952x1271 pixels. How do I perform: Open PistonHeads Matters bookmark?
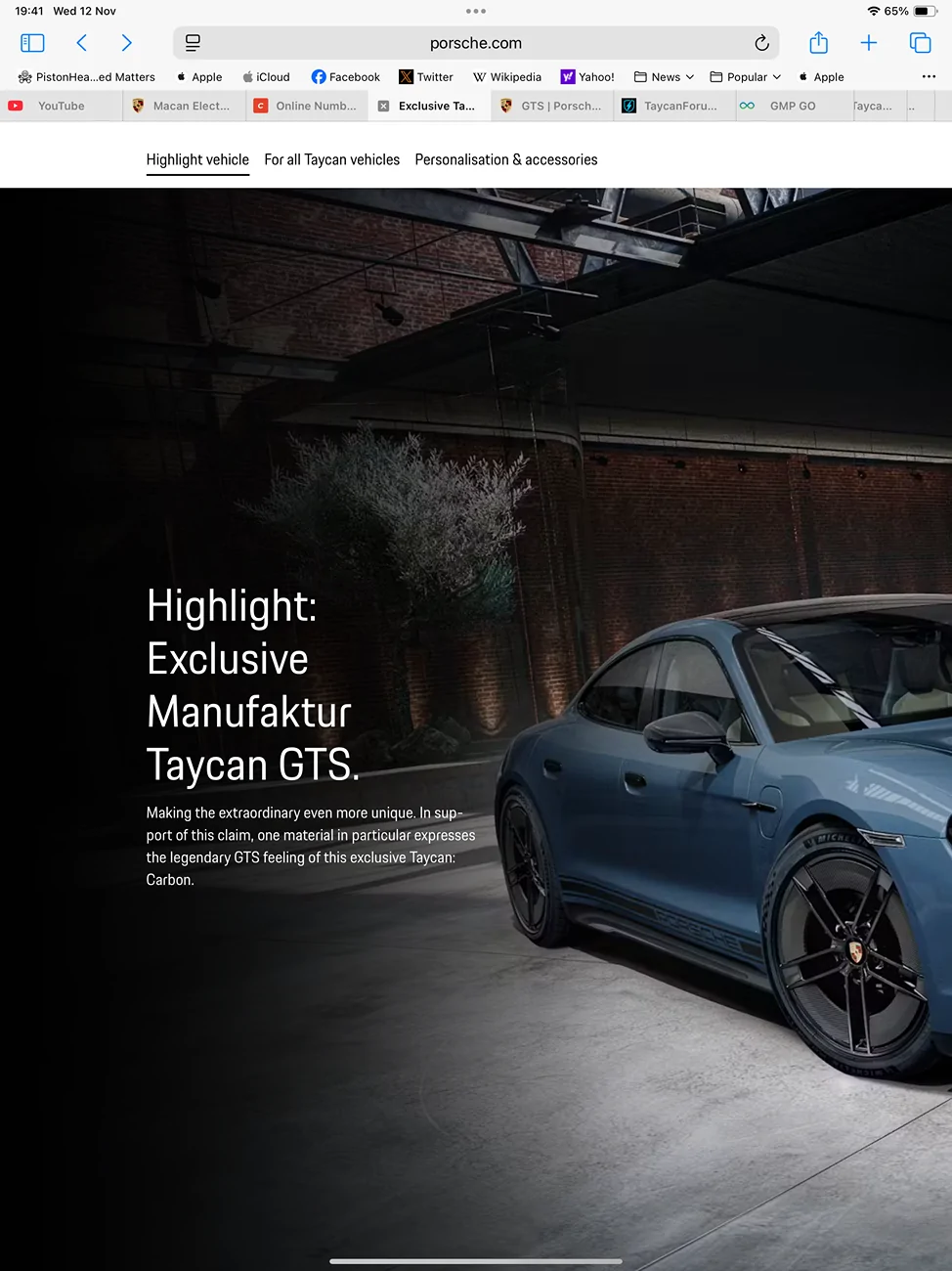point(87,77)
